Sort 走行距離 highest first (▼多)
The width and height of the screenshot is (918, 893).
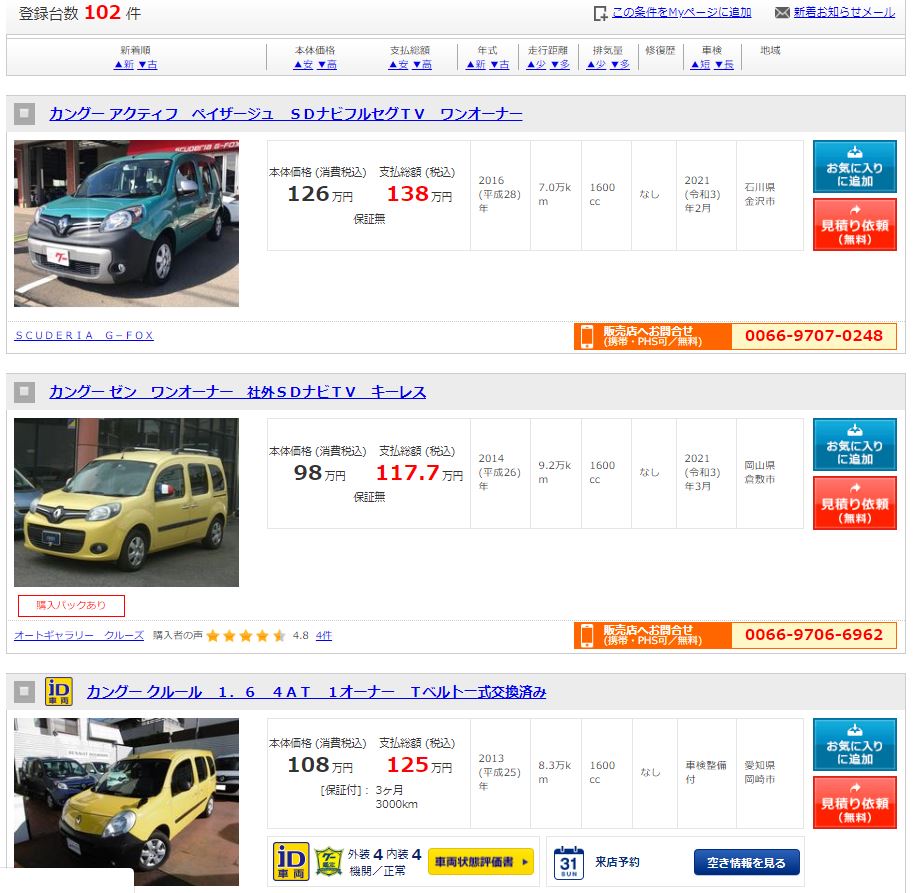click(560, 64)
